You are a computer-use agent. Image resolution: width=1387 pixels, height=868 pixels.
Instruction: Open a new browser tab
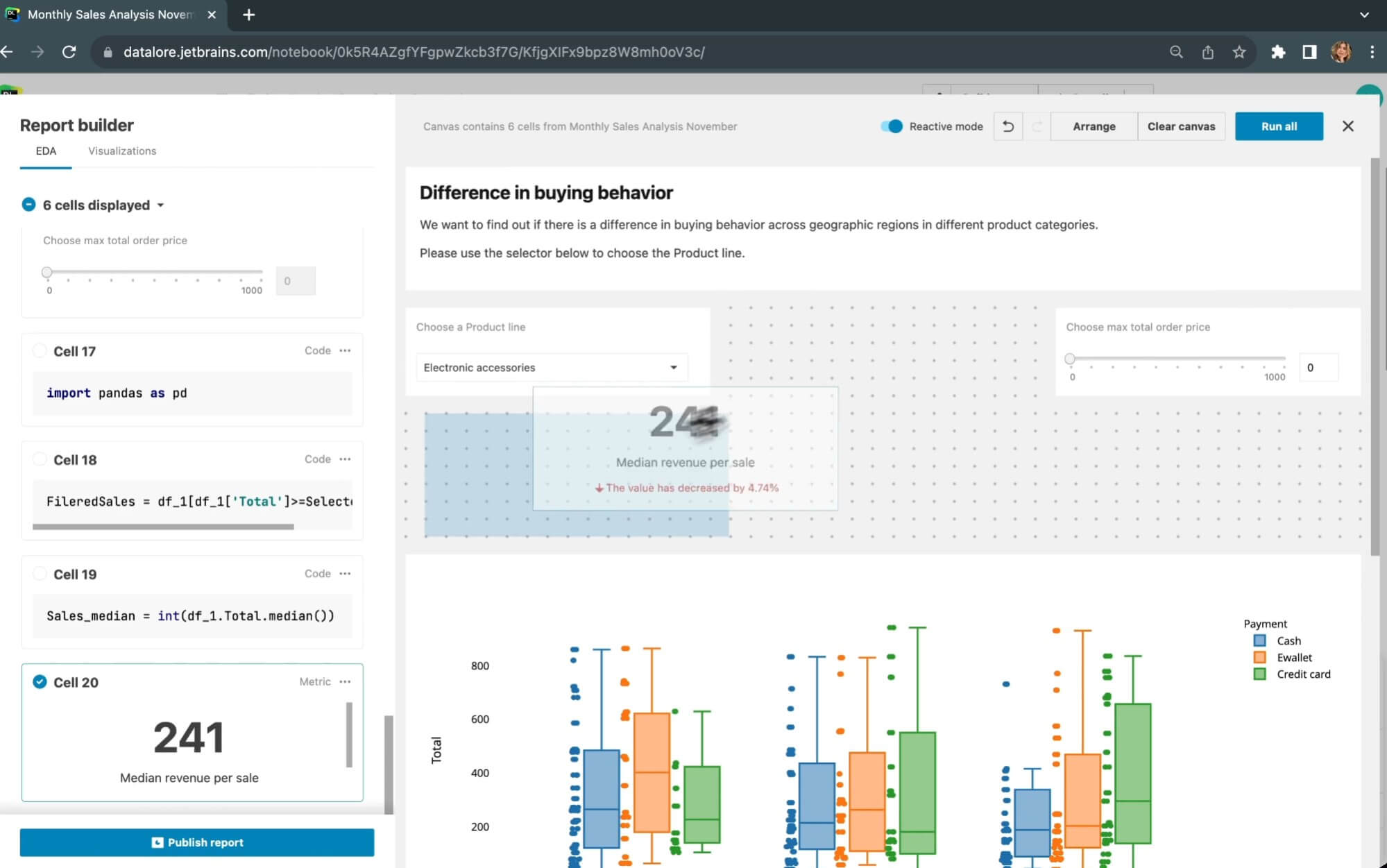point(248,15)
